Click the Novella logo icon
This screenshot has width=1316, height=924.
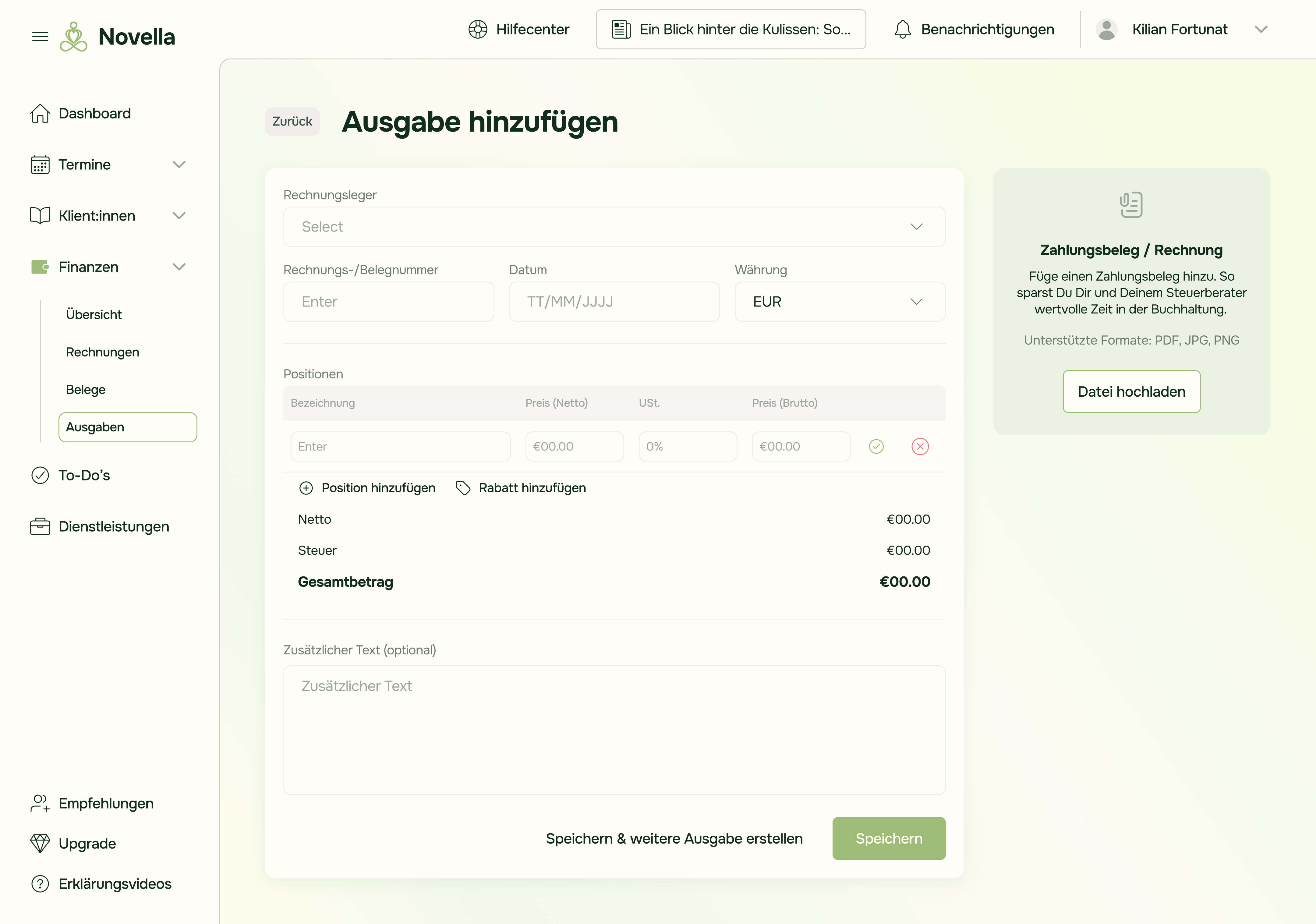tap(73, 37)
